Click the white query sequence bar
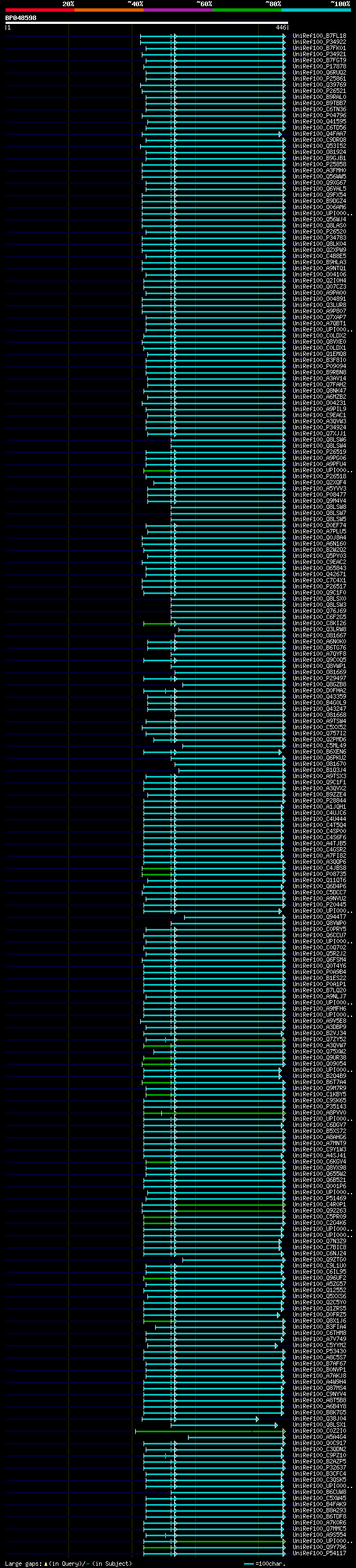Screen dimensions: 356x1568 coord(147,22)
